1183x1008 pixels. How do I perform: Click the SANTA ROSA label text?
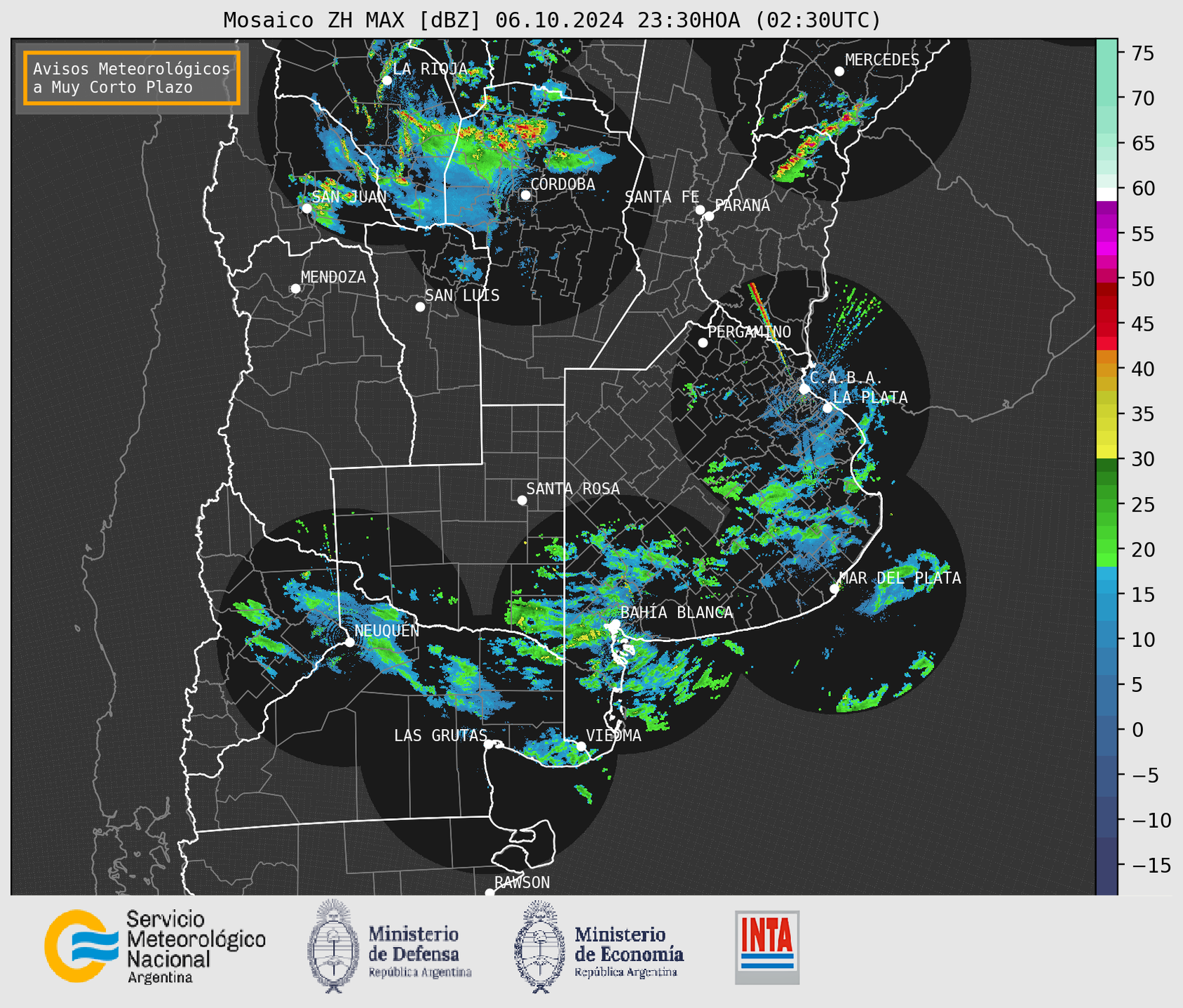pos(573,489)
